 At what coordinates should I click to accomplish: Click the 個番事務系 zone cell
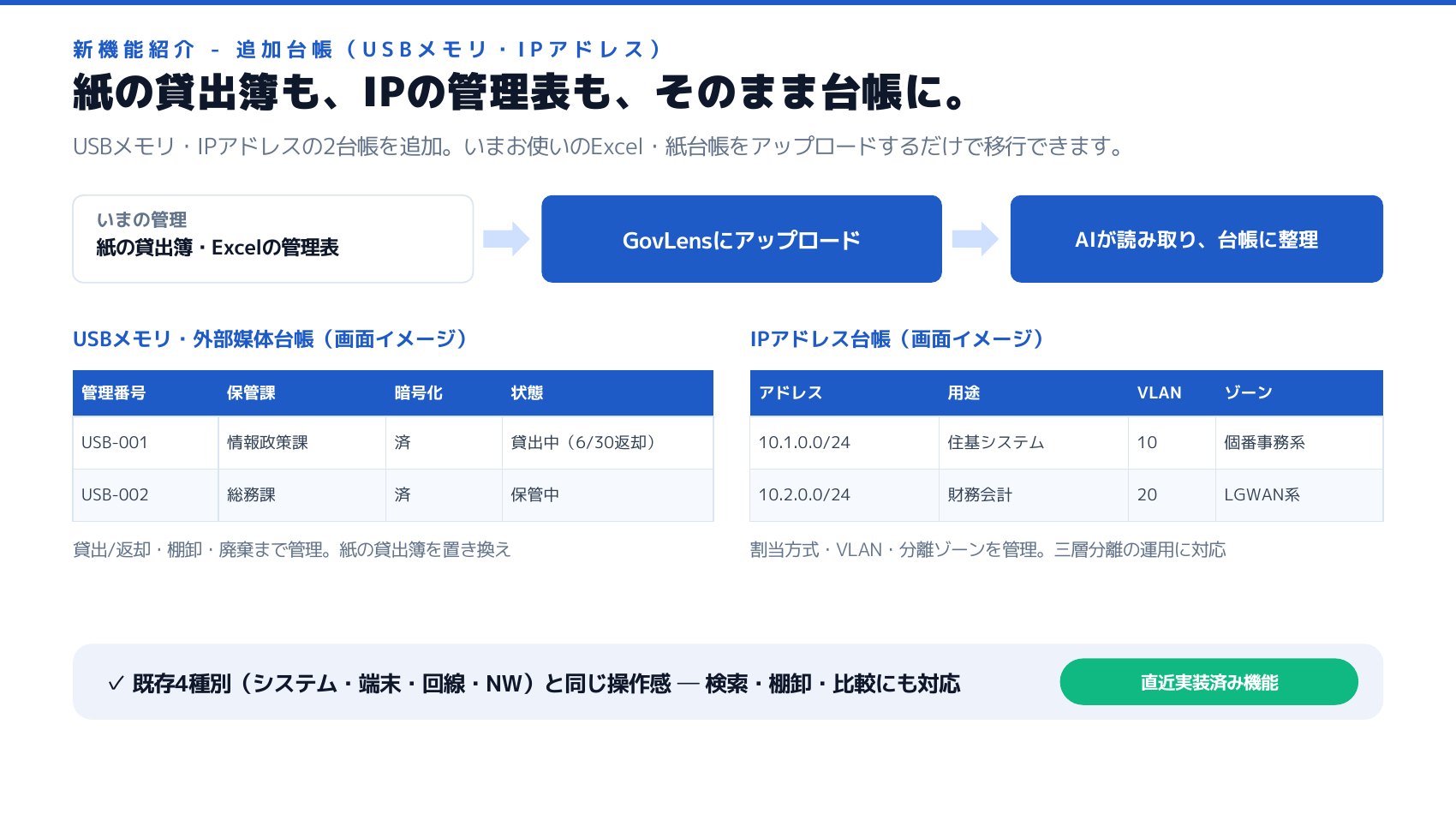(1299, 443)
